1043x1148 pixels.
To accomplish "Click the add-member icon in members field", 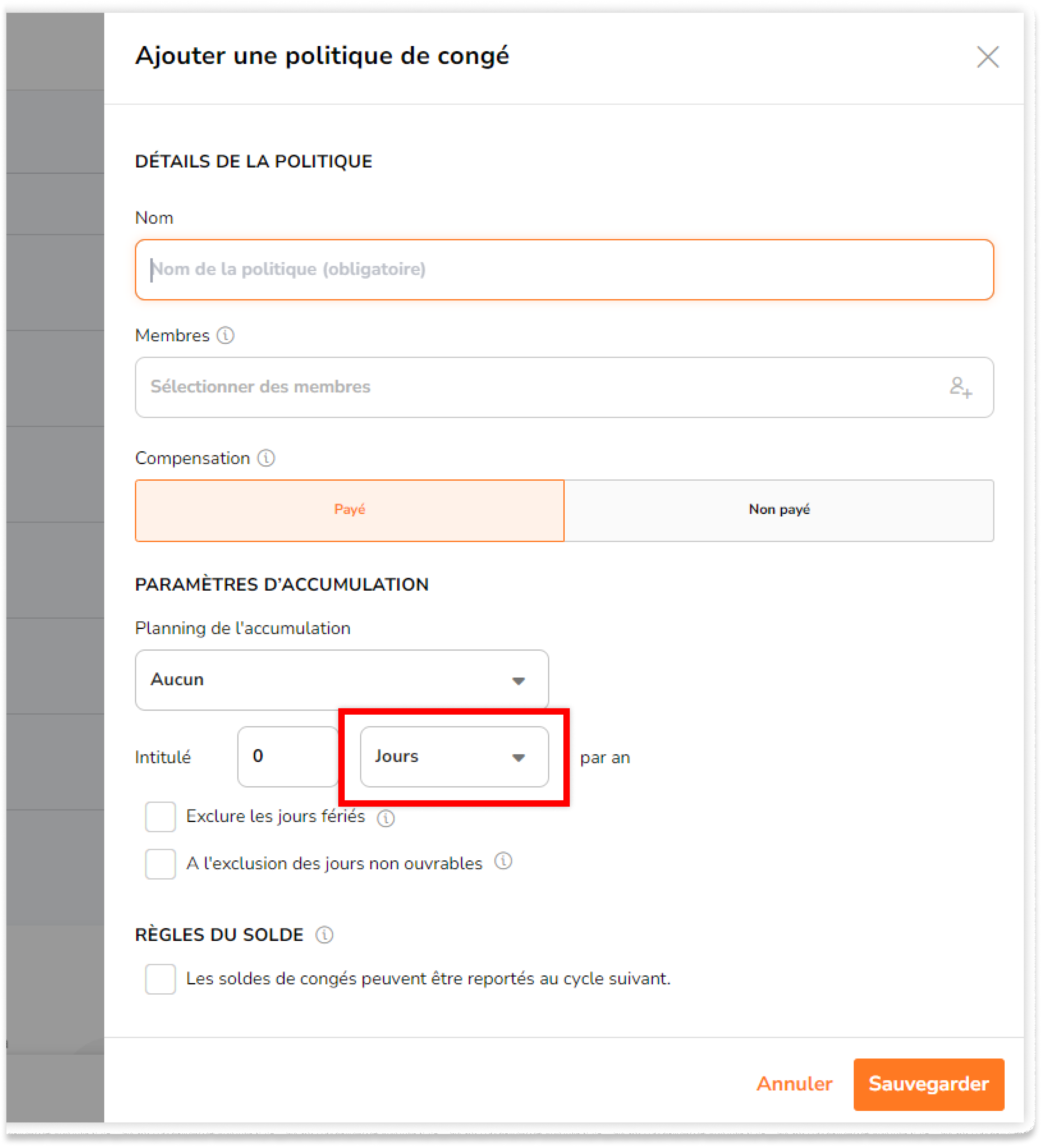I will coord(961,387).
